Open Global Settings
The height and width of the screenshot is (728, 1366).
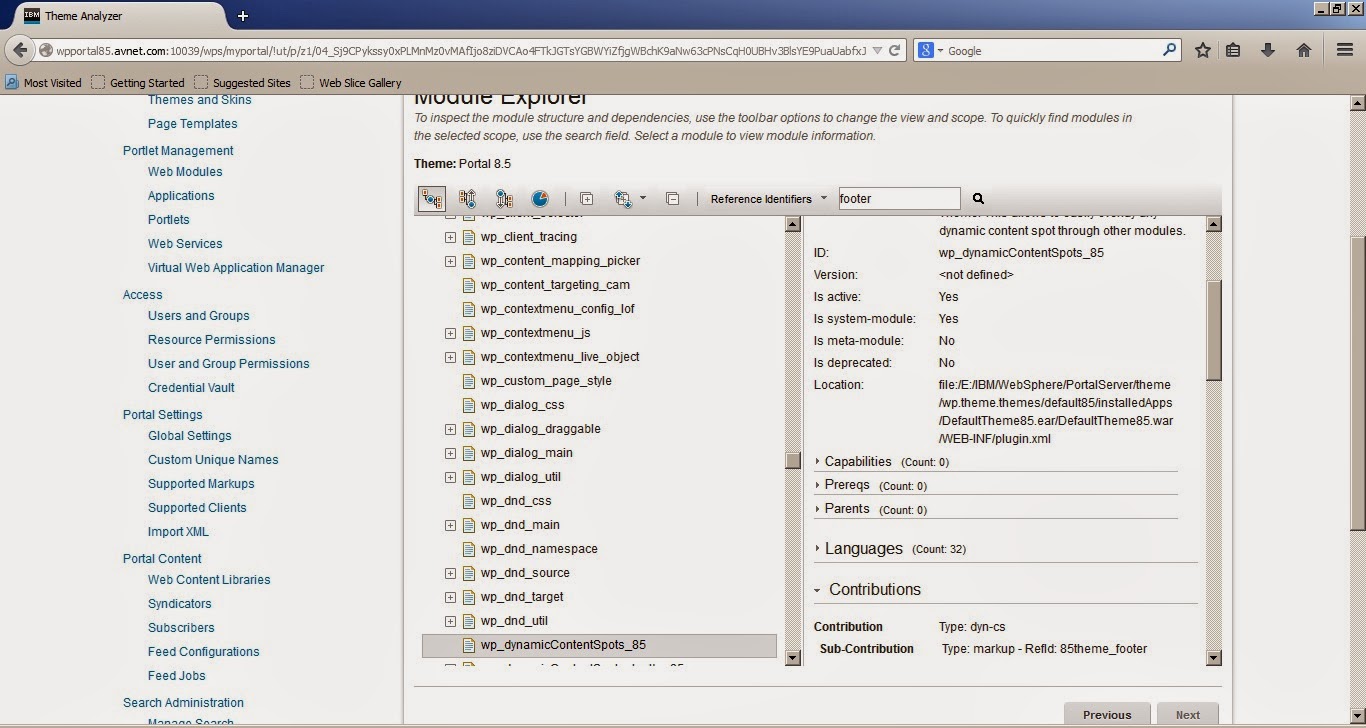pyautogui.click(x=190, y=436)
